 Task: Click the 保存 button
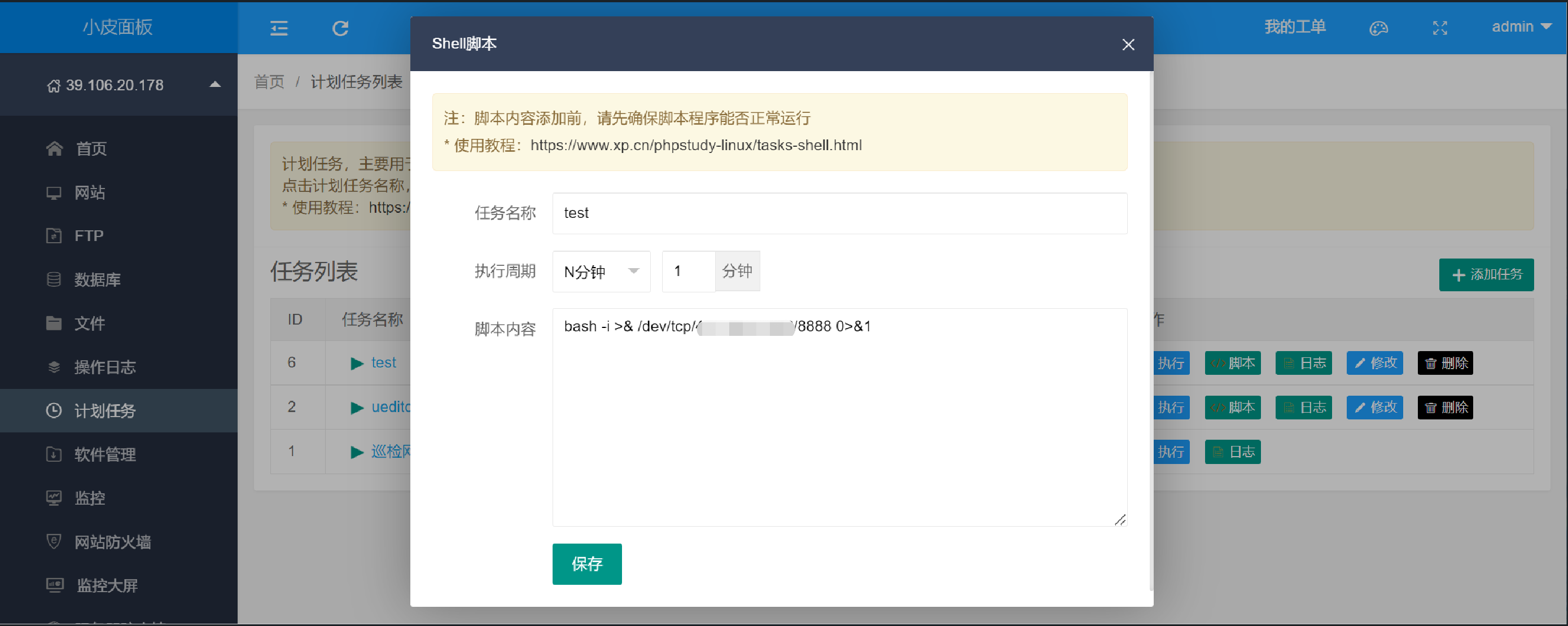click(x=587, y=563)
